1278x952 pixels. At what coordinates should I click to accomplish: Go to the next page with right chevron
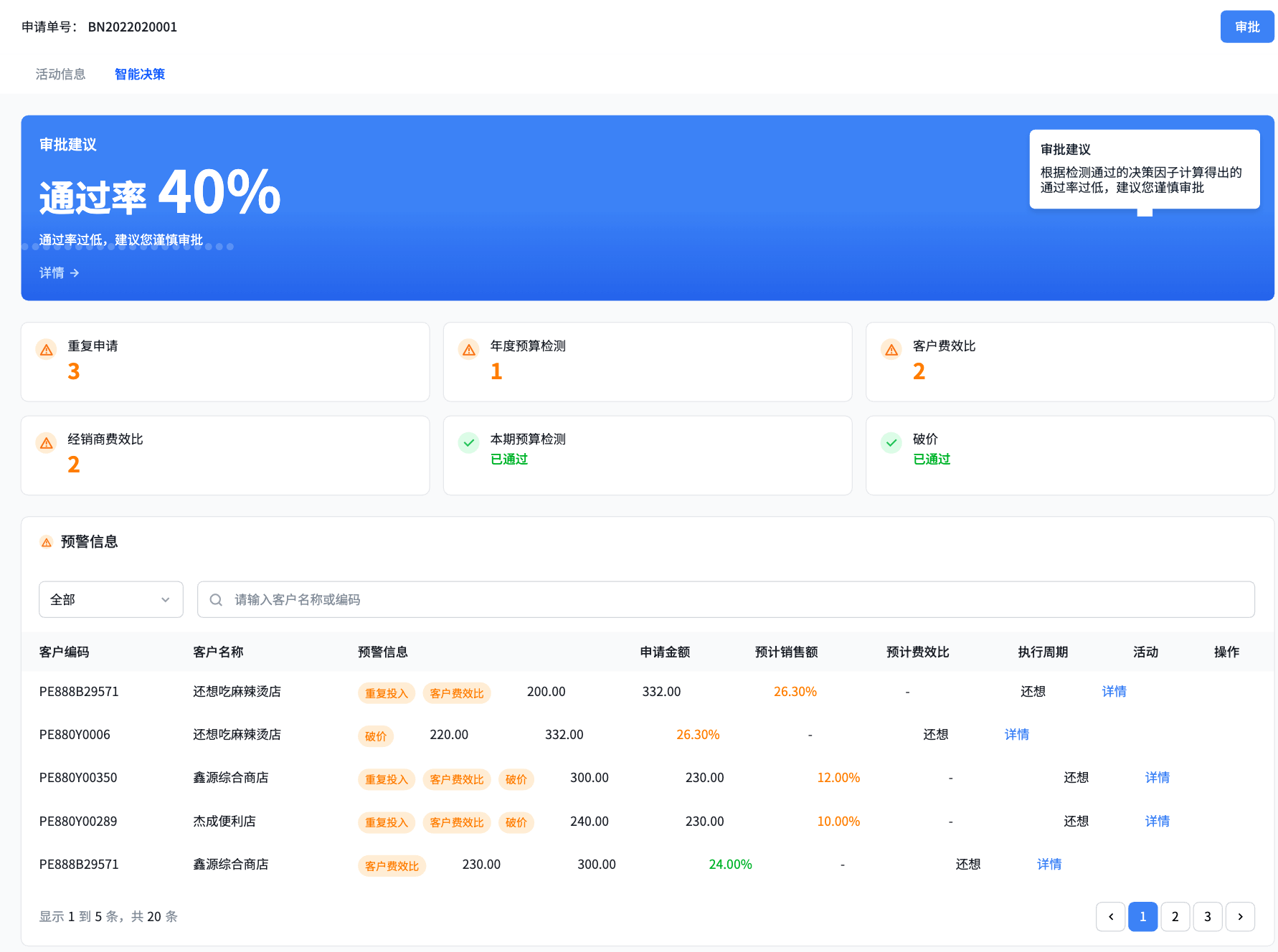tap(1240, 916)
